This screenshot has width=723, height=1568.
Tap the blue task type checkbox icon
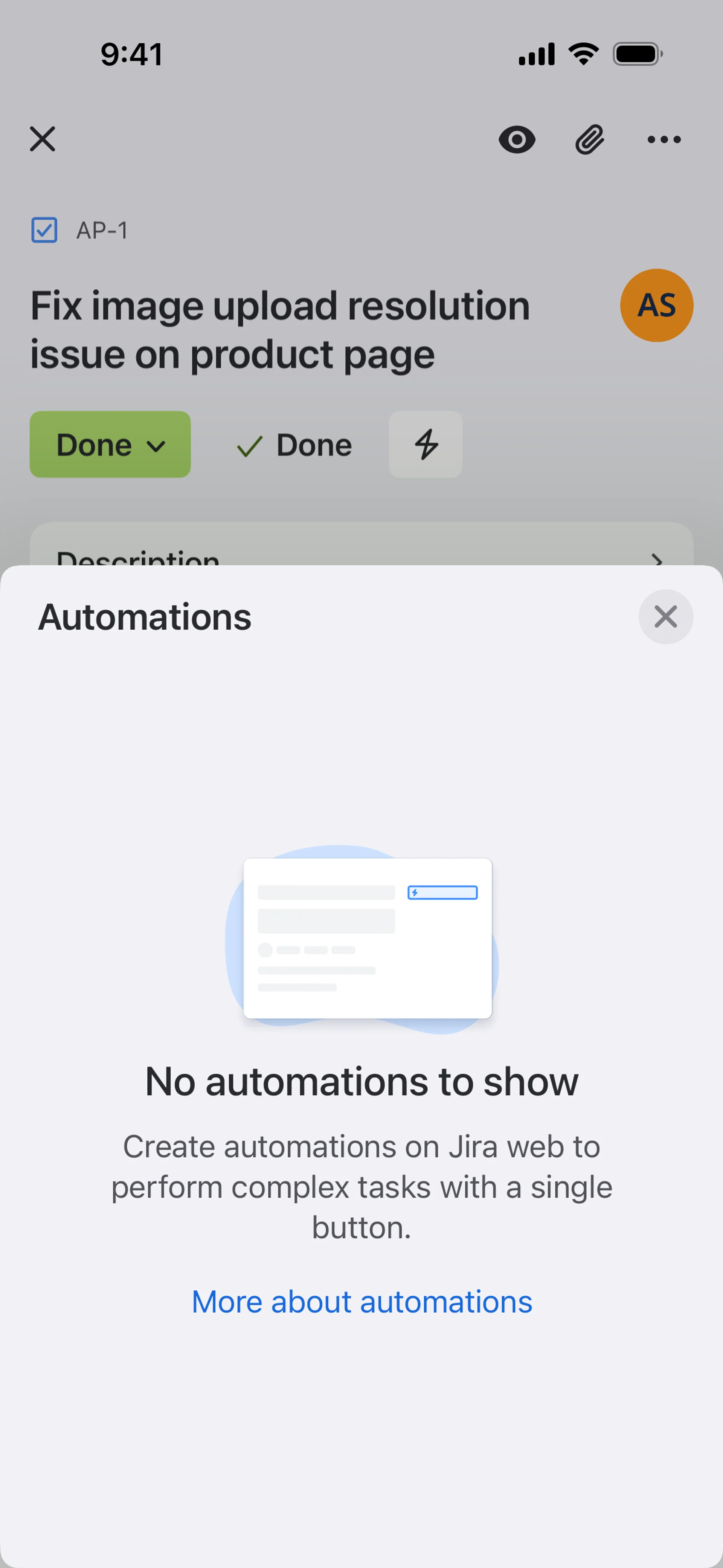44,230
